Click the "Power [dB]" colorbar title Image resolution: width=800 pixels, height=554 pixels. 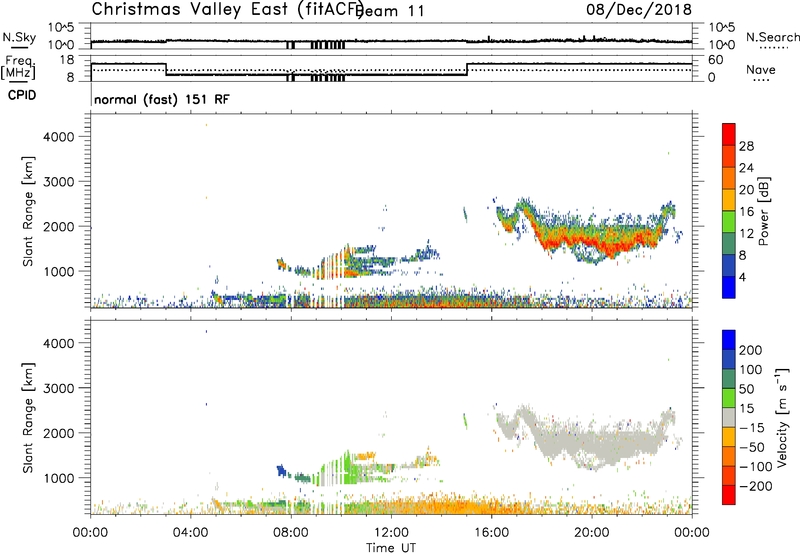coord(764,211)
